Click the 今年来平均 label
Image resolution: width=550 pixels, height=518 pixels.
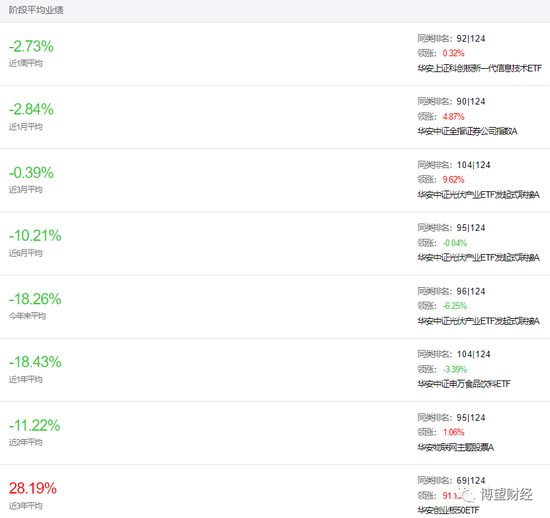click(27, 316)
